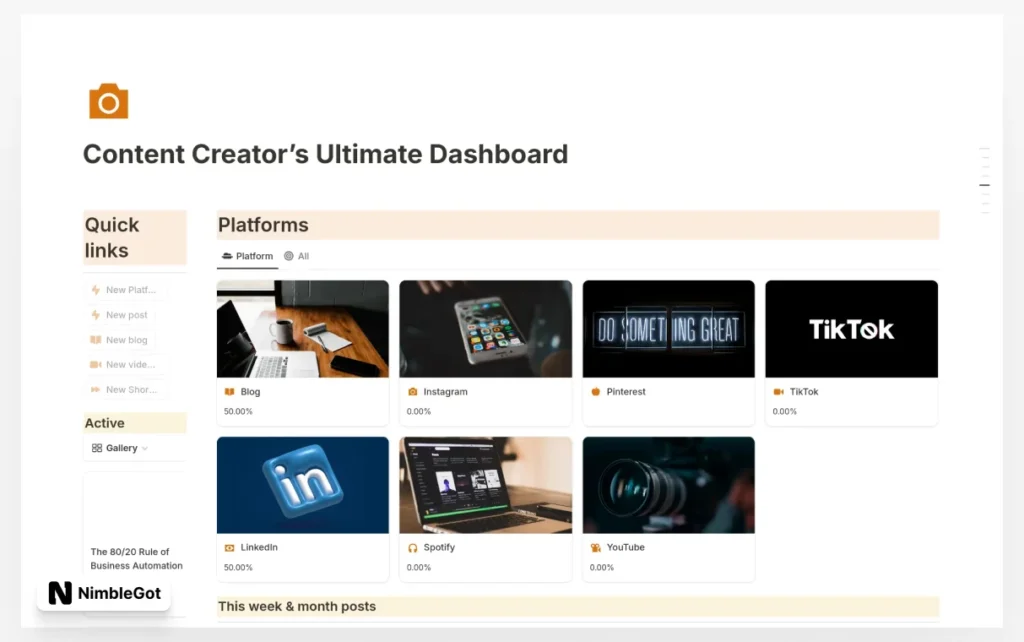Click the YouTube card's camera icon

596,548
